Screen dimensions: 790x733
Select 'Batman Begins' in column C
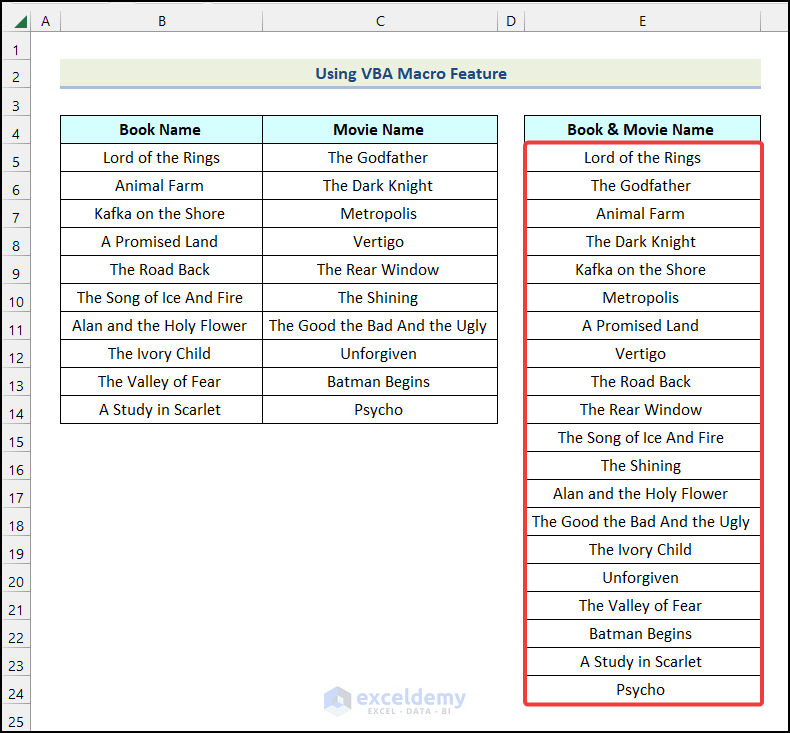[x=380, y=382]
